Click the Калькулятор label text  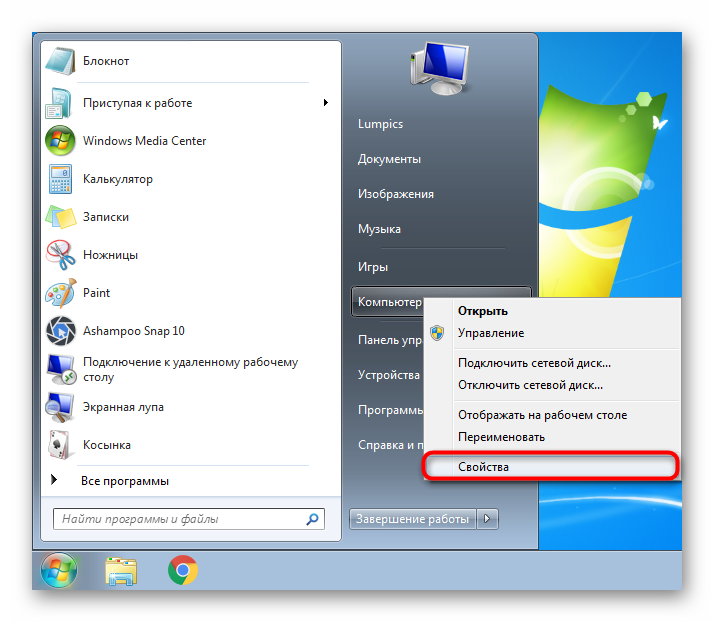point(117,179)
